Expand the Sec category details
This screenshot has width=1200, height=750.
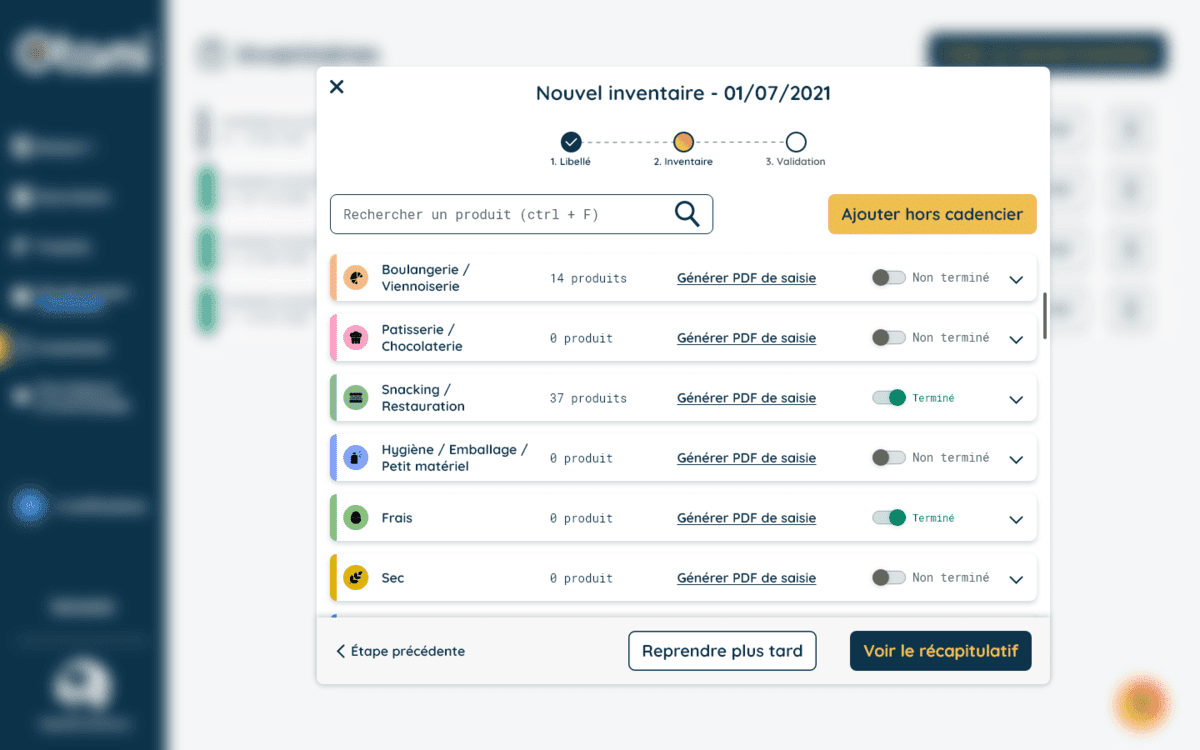[x=1016, y=579]
